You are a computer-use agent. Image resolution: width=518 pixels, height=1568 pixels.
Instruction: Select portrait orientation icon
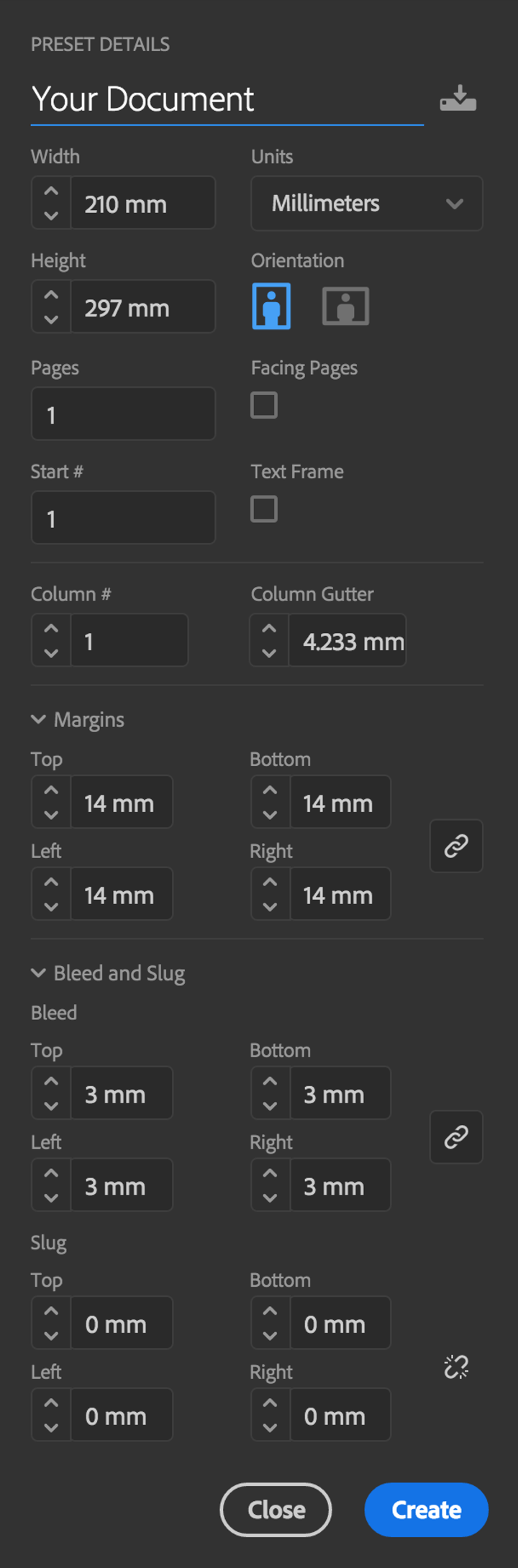[x=271, y=306]
